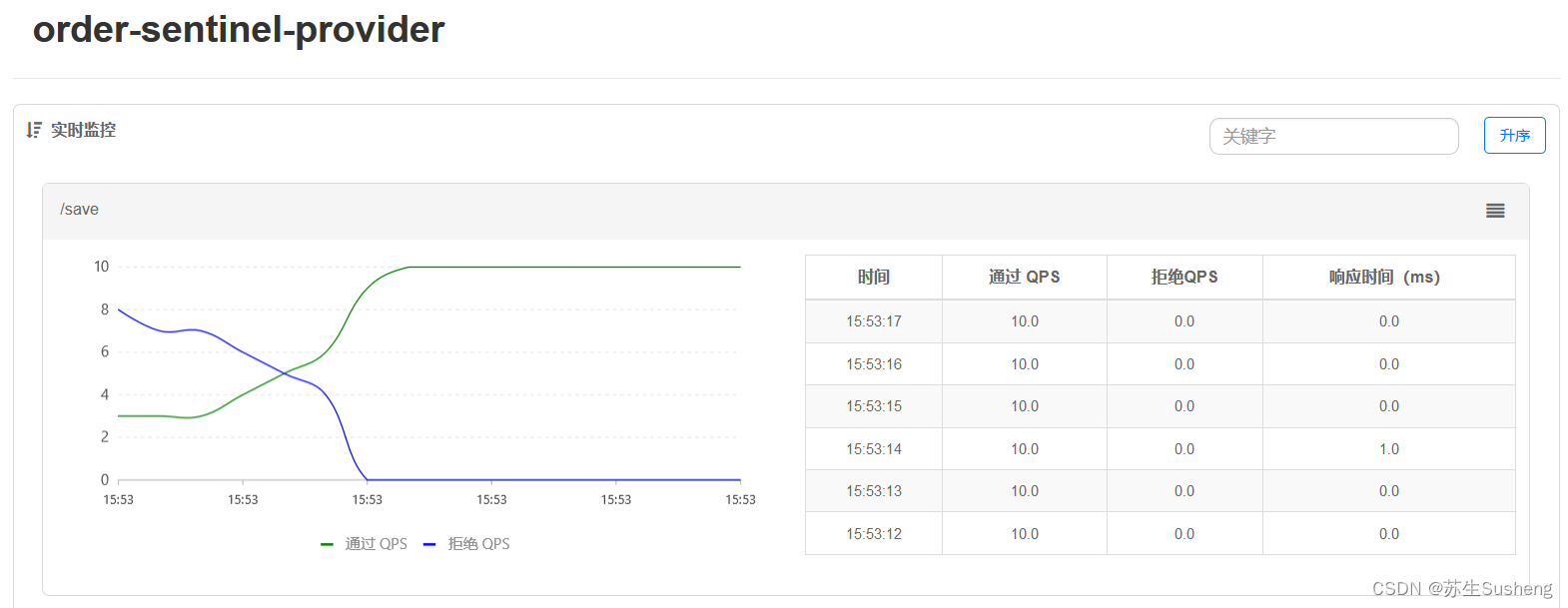Click the y-axis label 10
This screenshot has width=1568, height=608.
point(101,267)
